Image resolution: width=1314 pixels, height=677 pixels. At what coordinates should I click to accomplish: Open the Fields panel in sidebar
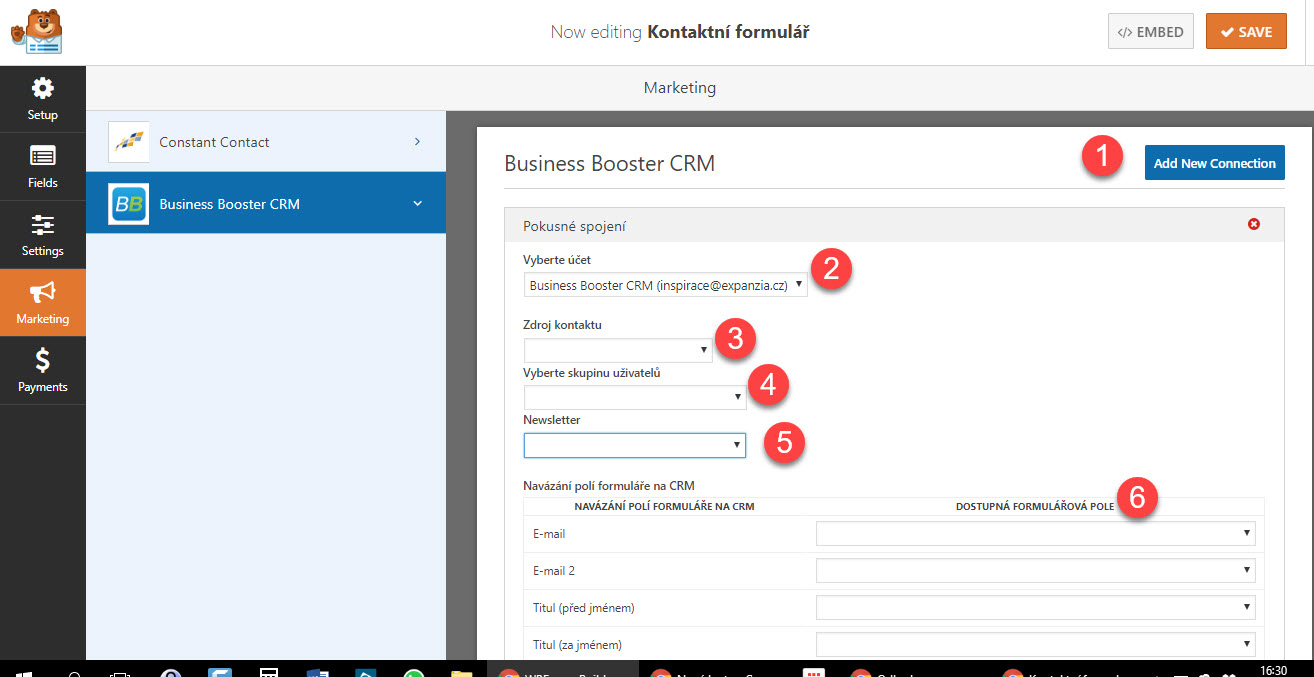tap(43, 166)
